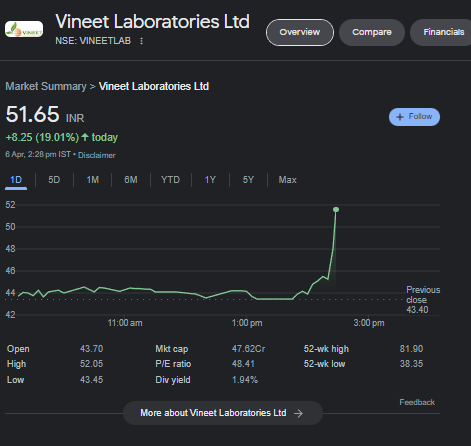Open the Disclaimer link

(97, 155)
